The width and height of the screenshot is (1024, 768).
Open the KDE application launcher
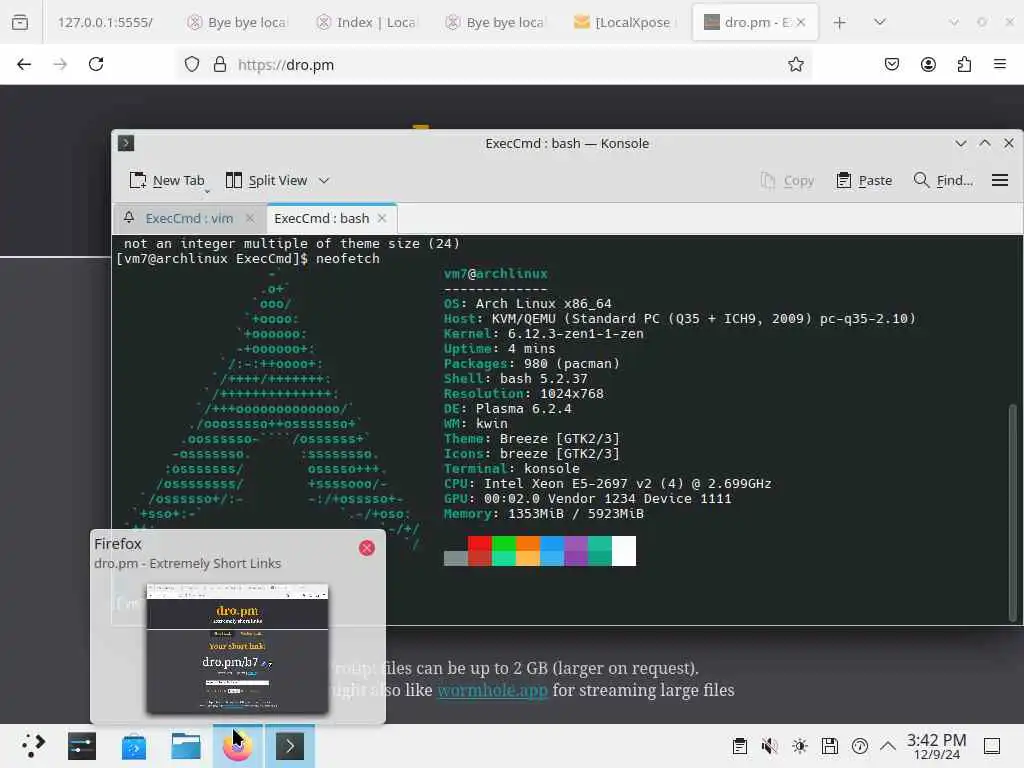tap(33, 745)
